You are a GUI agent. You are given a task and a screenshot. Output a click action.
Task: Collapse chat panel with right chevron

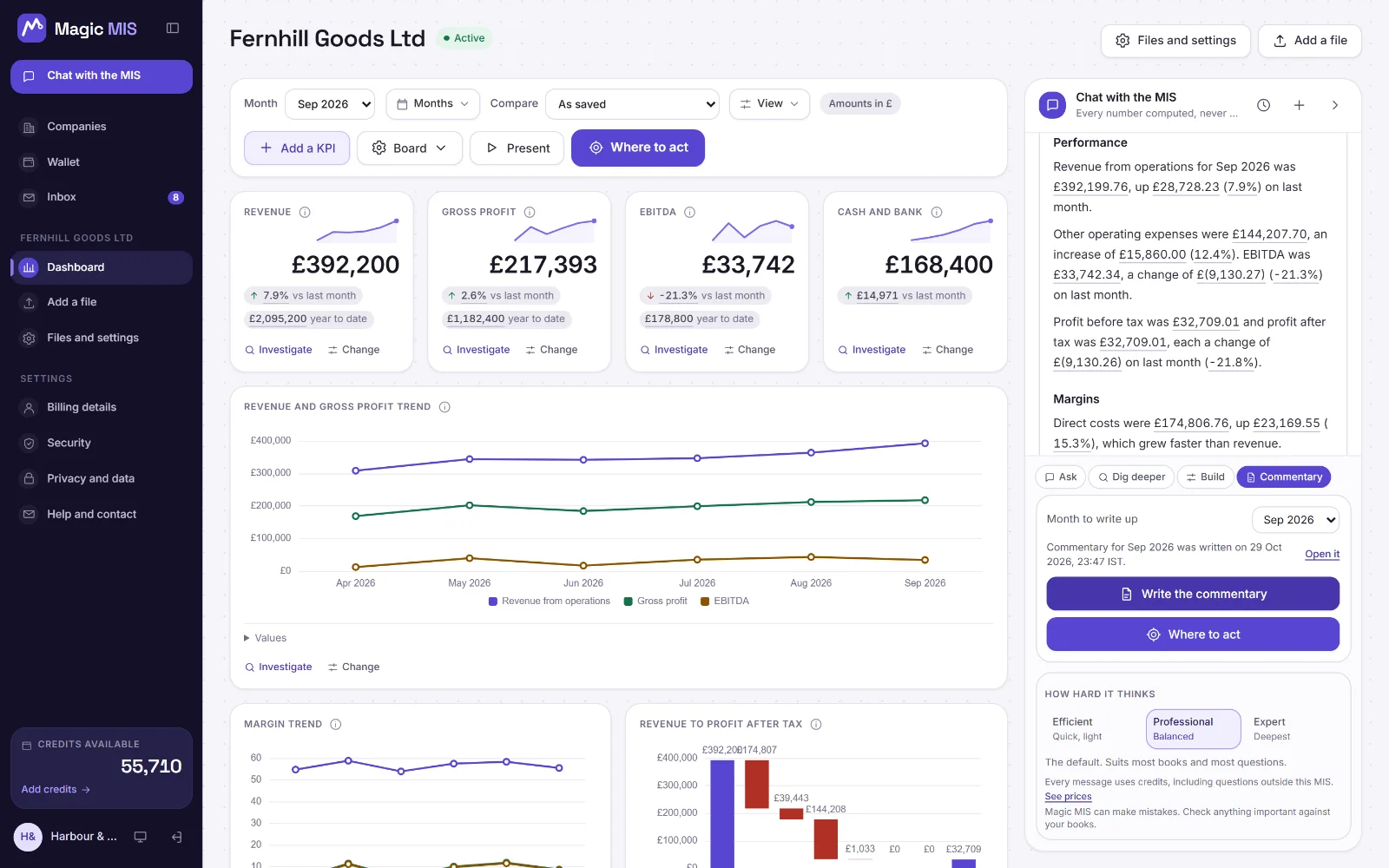click(x=1335, y=105)
